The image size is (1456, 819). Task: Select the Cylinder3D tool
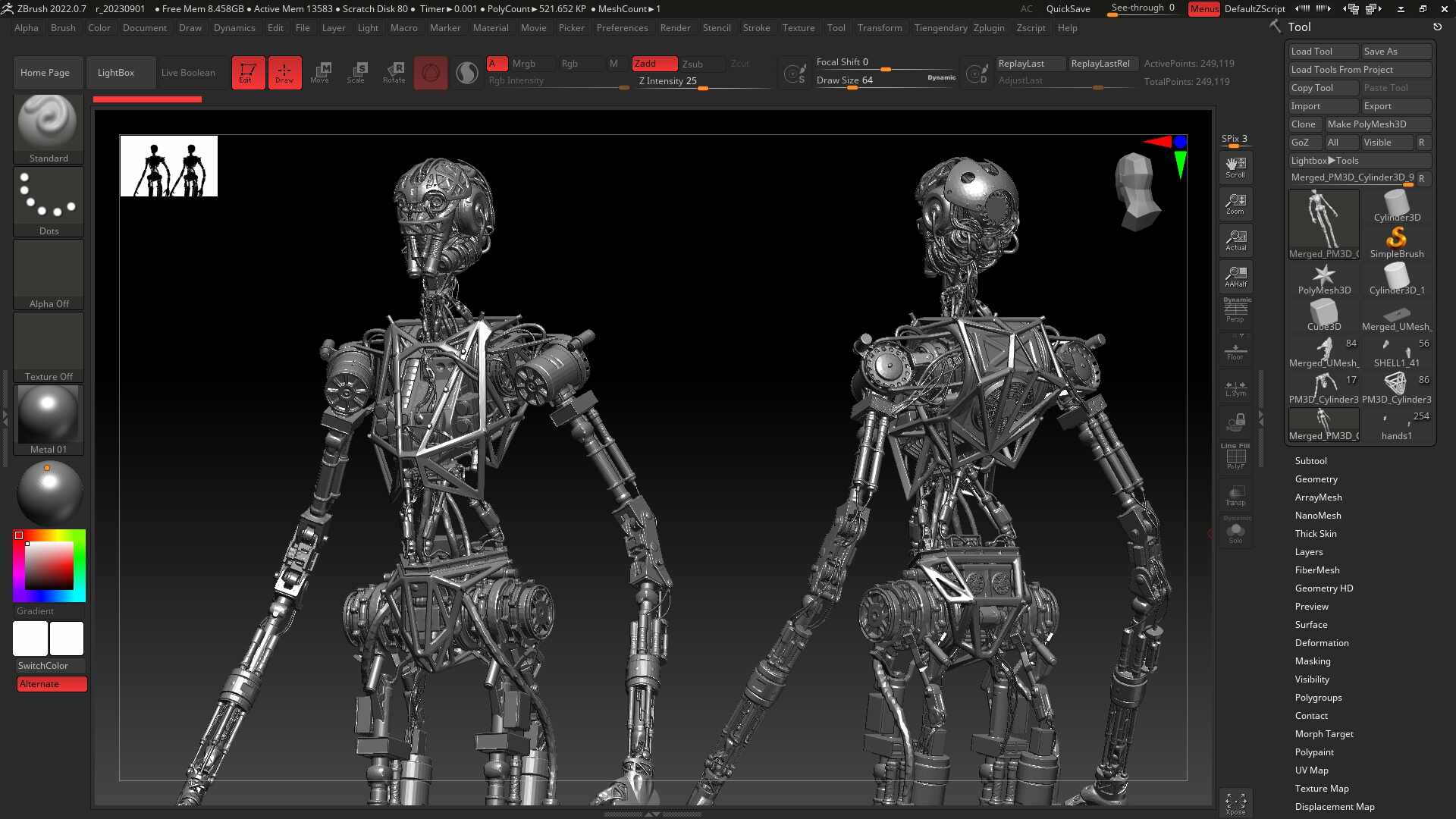[1397, 206]
